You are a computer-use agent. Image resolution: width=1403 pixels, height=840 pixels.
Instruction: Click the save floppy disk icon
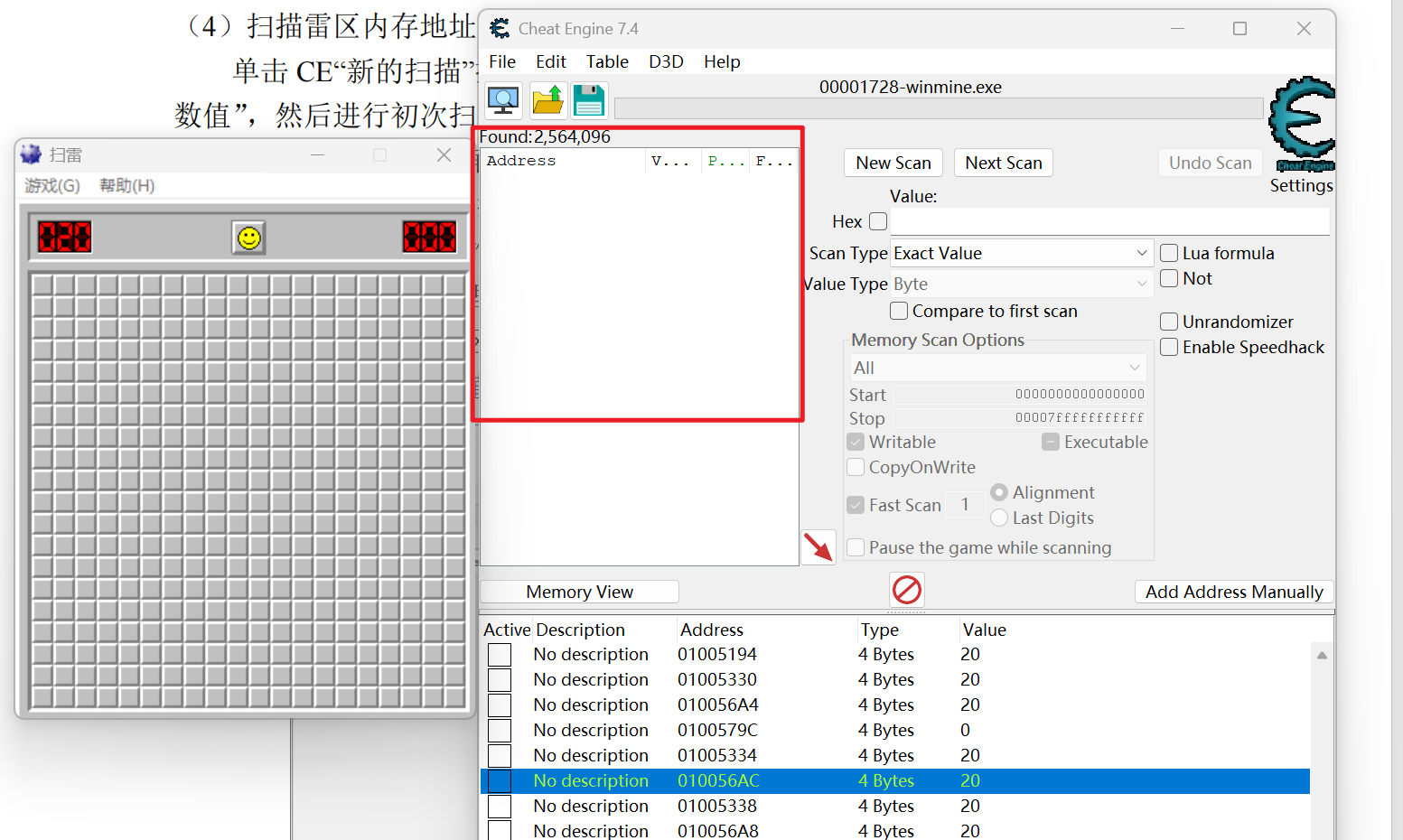point(589,100)
